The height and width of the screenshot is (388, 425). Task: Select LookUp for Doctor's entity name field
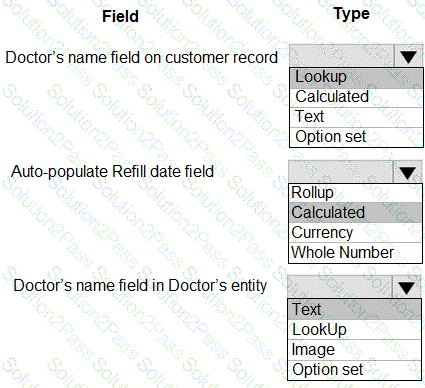(354, 330)
